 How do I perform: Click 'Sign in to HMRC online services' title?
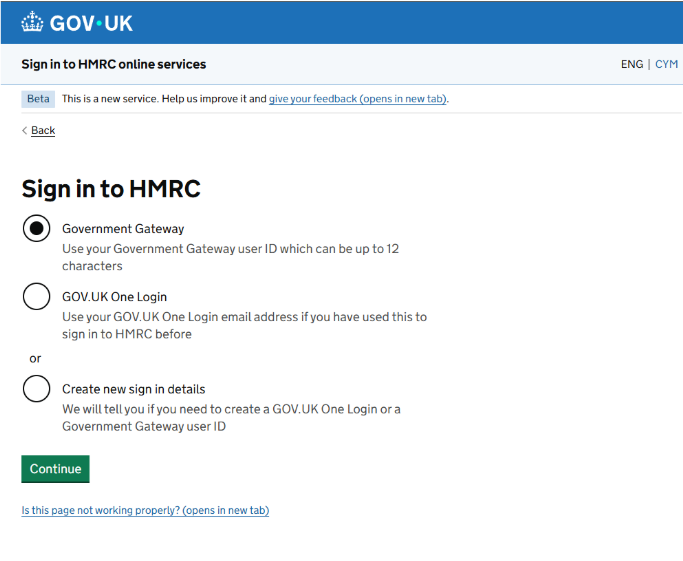tap(114, 64)
